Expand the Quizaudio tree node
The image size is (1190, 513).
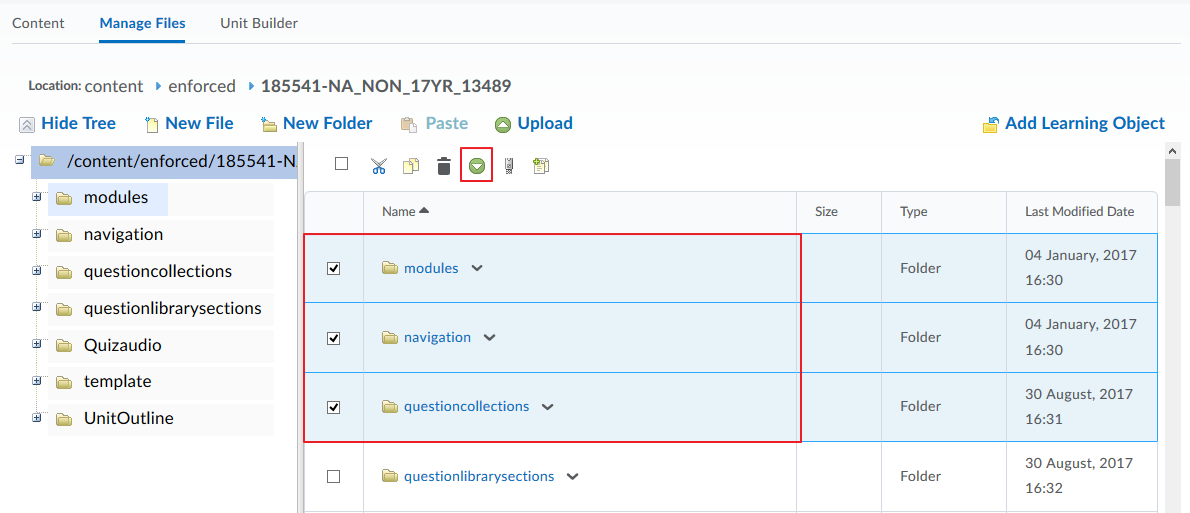click(36, 344)
